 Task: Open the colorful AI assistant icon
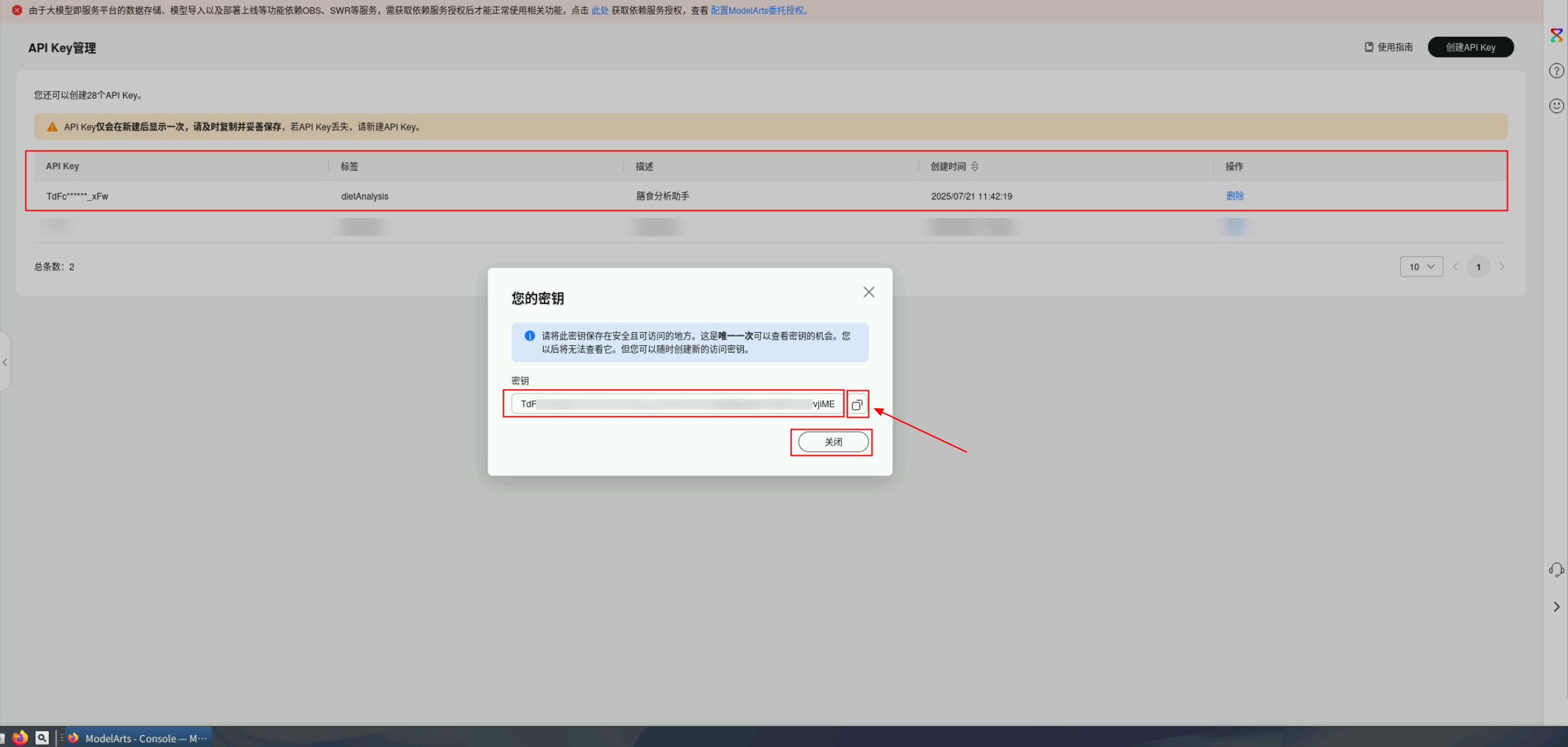point(1556,35)
